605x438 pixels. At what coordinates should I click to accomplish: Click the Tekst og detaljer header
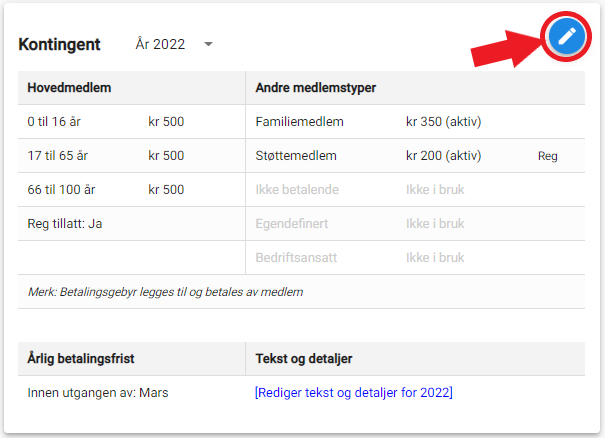tap(304, 359)
